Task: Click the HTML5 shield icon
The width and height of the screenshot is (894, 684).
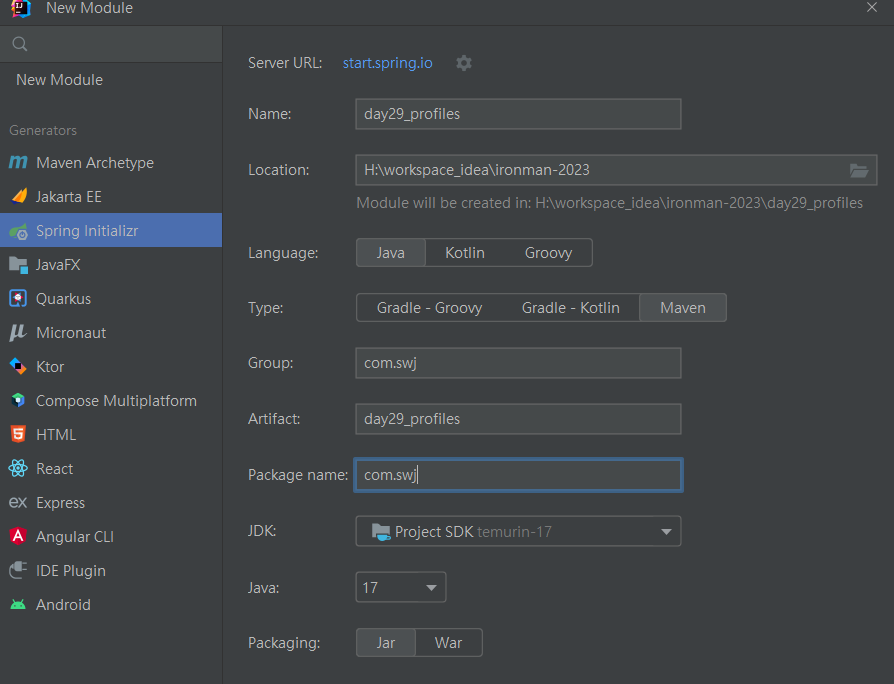Action: pyautogui.click(x=18, y=434)
